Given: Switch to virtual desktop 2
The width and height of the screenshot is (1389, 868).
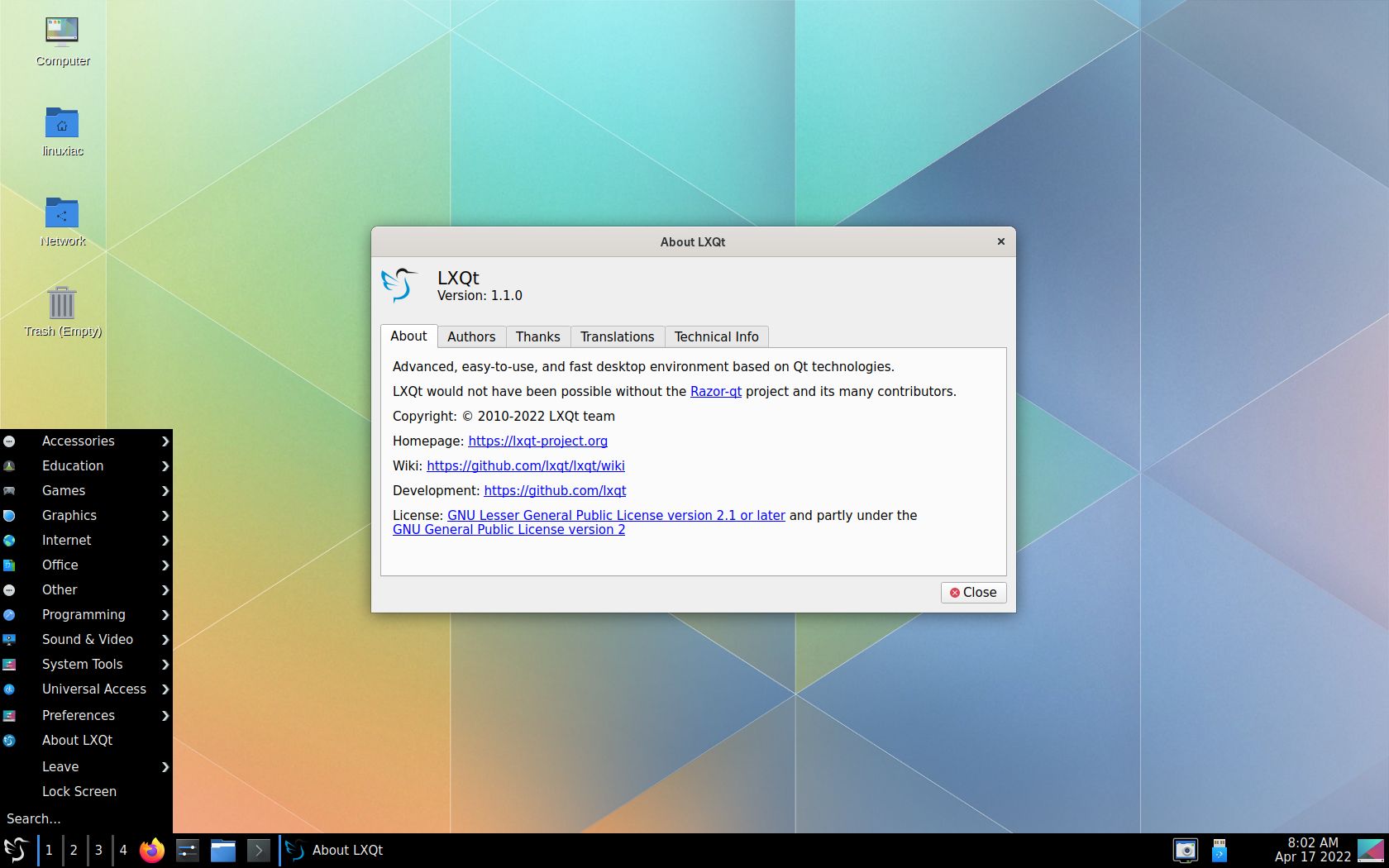Looking at the screenshot, I should coord(74,850).
